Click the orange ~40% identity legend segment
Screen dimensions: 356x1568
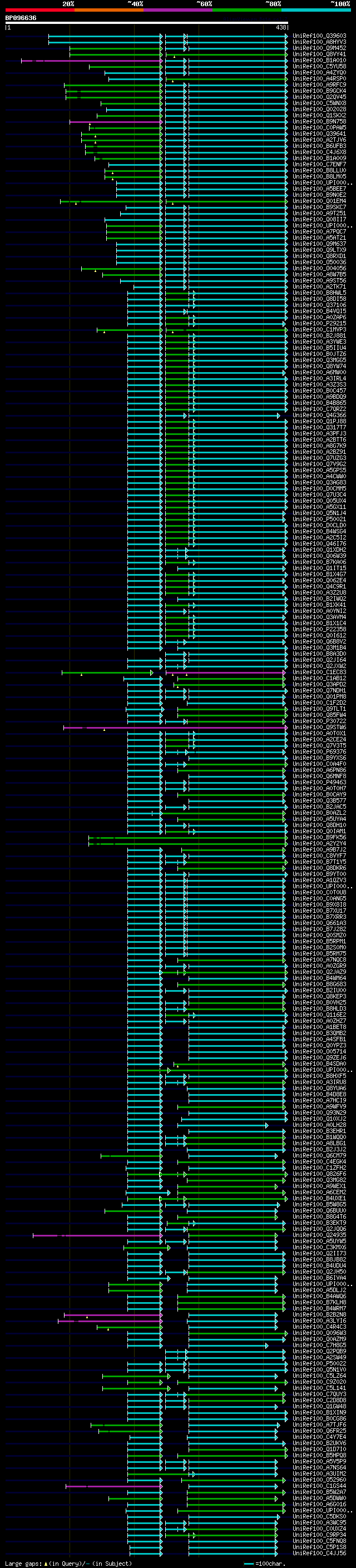109,10
